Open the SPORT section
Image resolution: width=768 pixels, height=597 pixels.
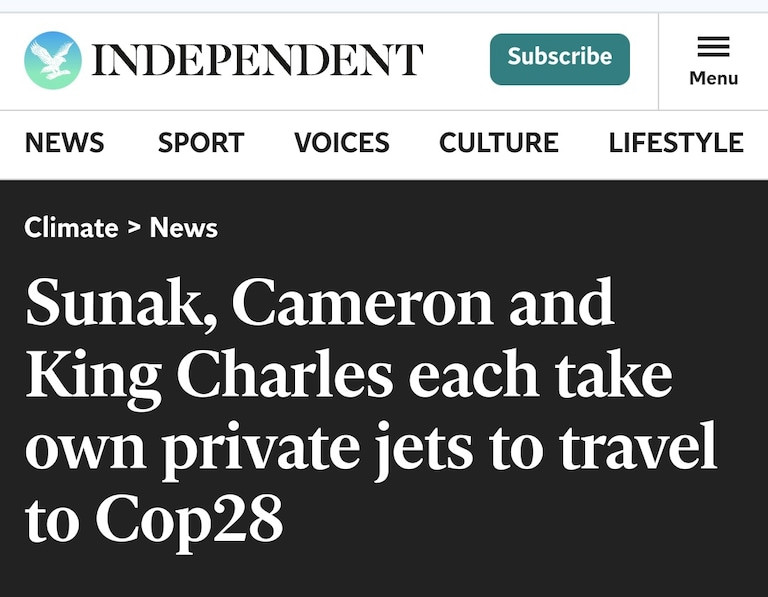coord(200,143)
